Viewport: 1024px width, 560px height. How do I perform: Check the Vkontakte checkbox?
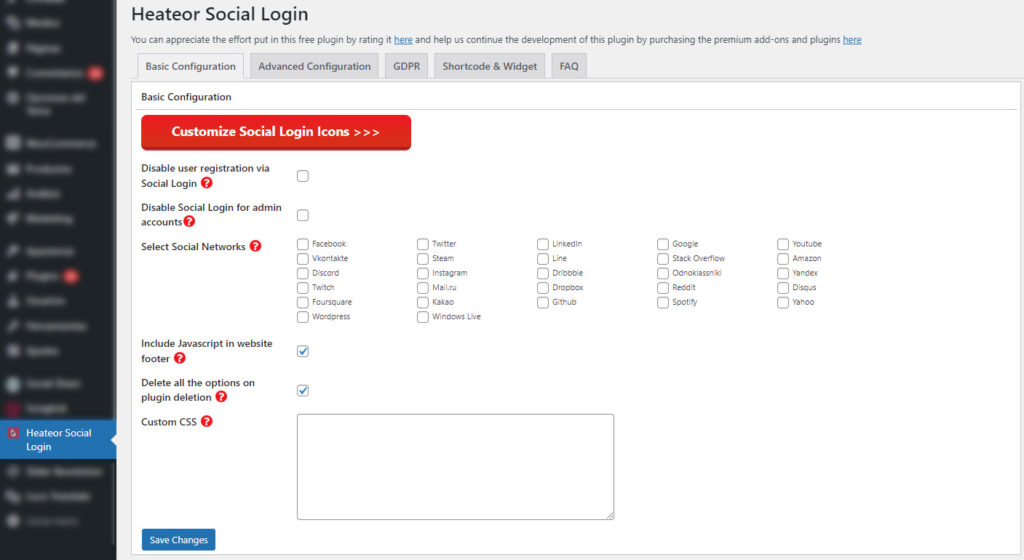tap(302, 258)
